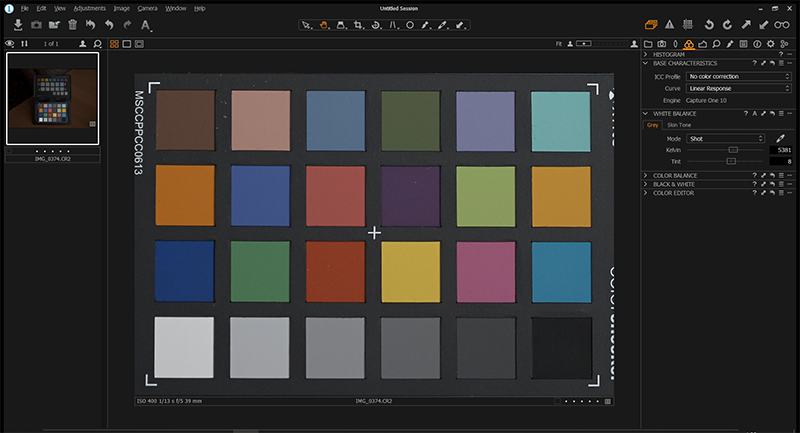Open the Color tool tab icon
The height and width of the screenshot is (433, 800).
click(x=689, y=44)
